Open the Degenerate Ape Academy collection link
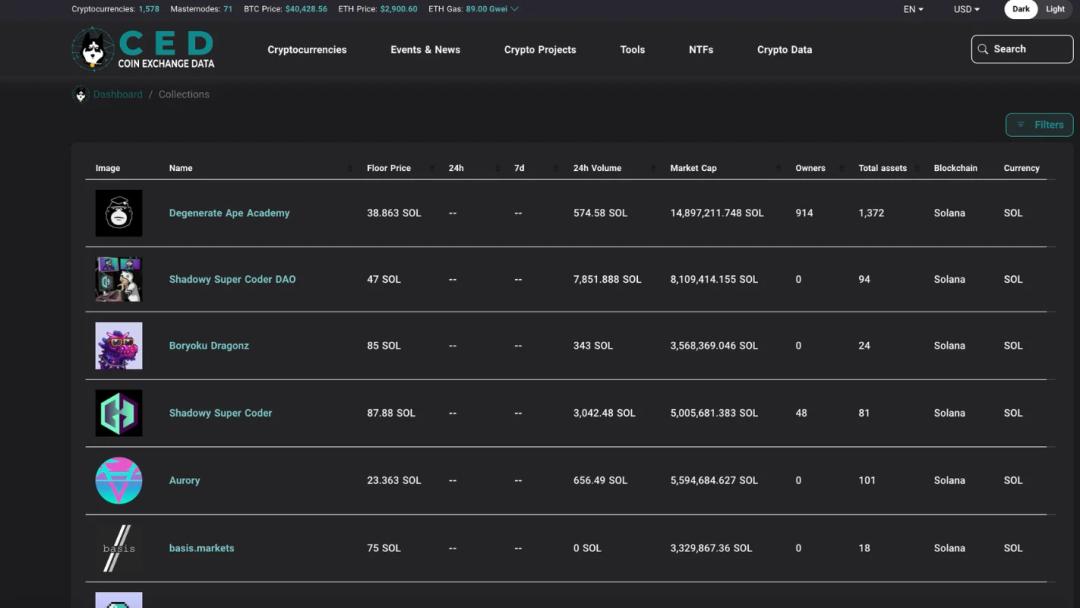 [229, 213]
